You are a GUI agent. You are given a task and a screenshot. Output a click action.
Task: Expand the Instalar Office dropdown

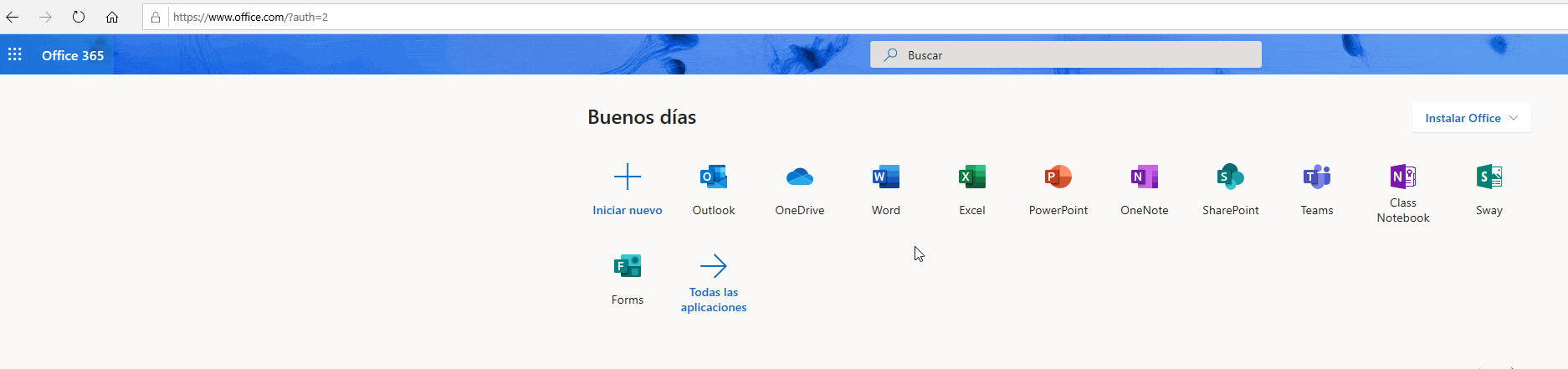[1471, 118]
